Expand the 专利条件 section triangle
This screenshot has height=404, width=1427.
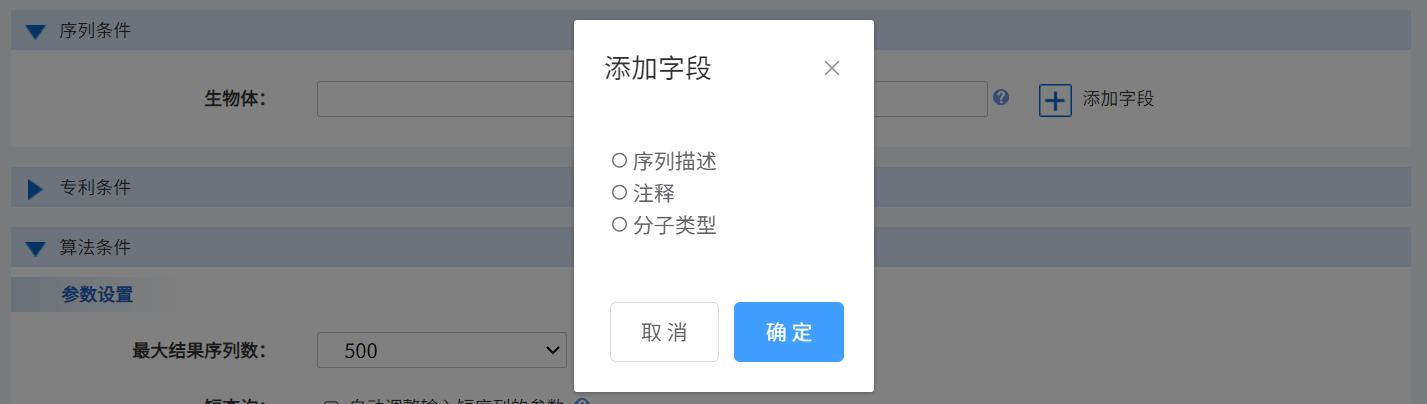pos(35,188)
